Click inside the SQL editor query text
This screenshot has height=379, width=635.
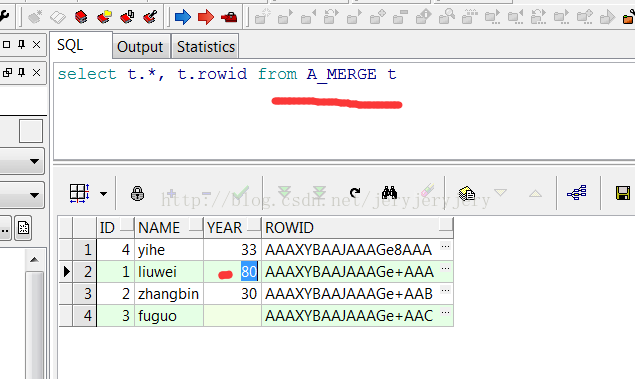click(x=227, y=75)
